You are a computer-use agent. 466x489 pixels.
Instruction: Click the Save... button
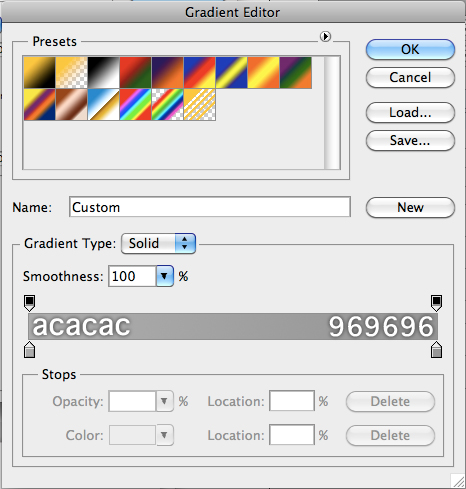410,141
